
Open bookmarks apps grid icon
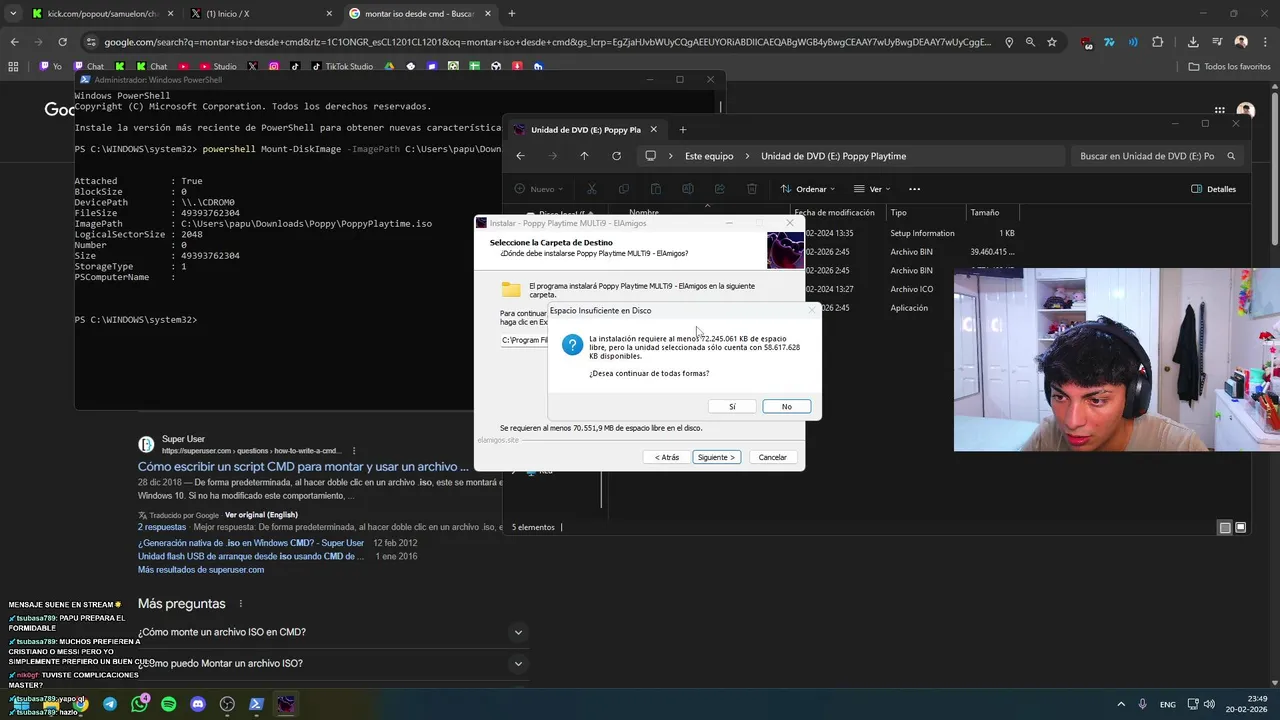click(x=13, y=67)
